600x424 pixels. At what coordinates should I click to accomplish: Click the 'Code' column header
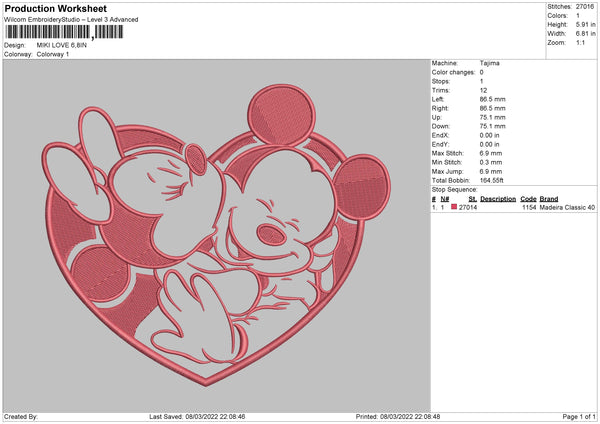(528, 199)
